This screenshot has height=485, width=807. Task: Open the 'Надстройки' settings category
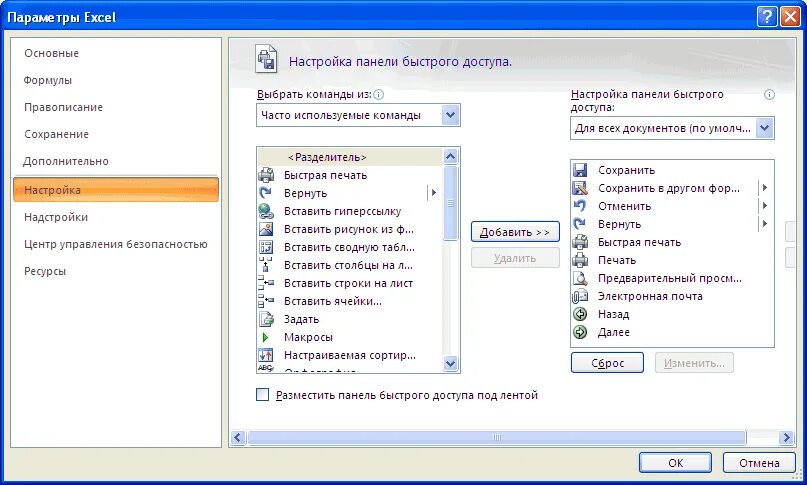[56, 217]
